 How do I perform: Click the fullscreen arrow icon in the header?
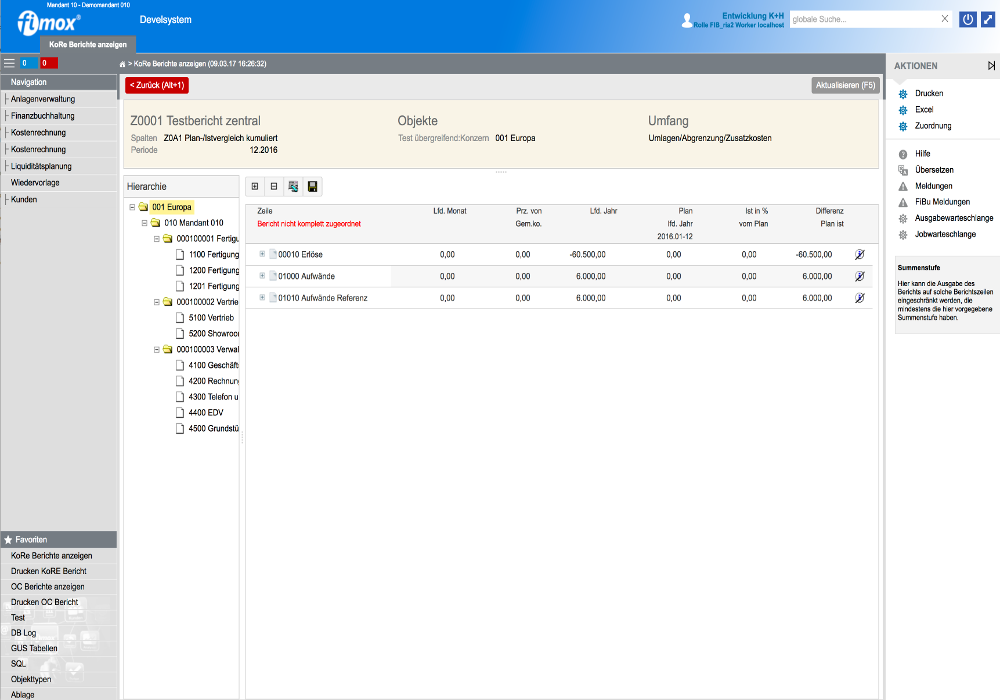[x=988, y=20]
